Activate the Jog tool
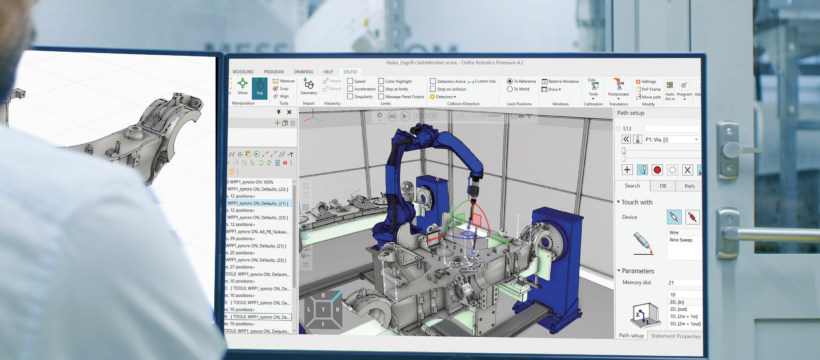Screen dimensions: 820x360 [x=259, y=87]
